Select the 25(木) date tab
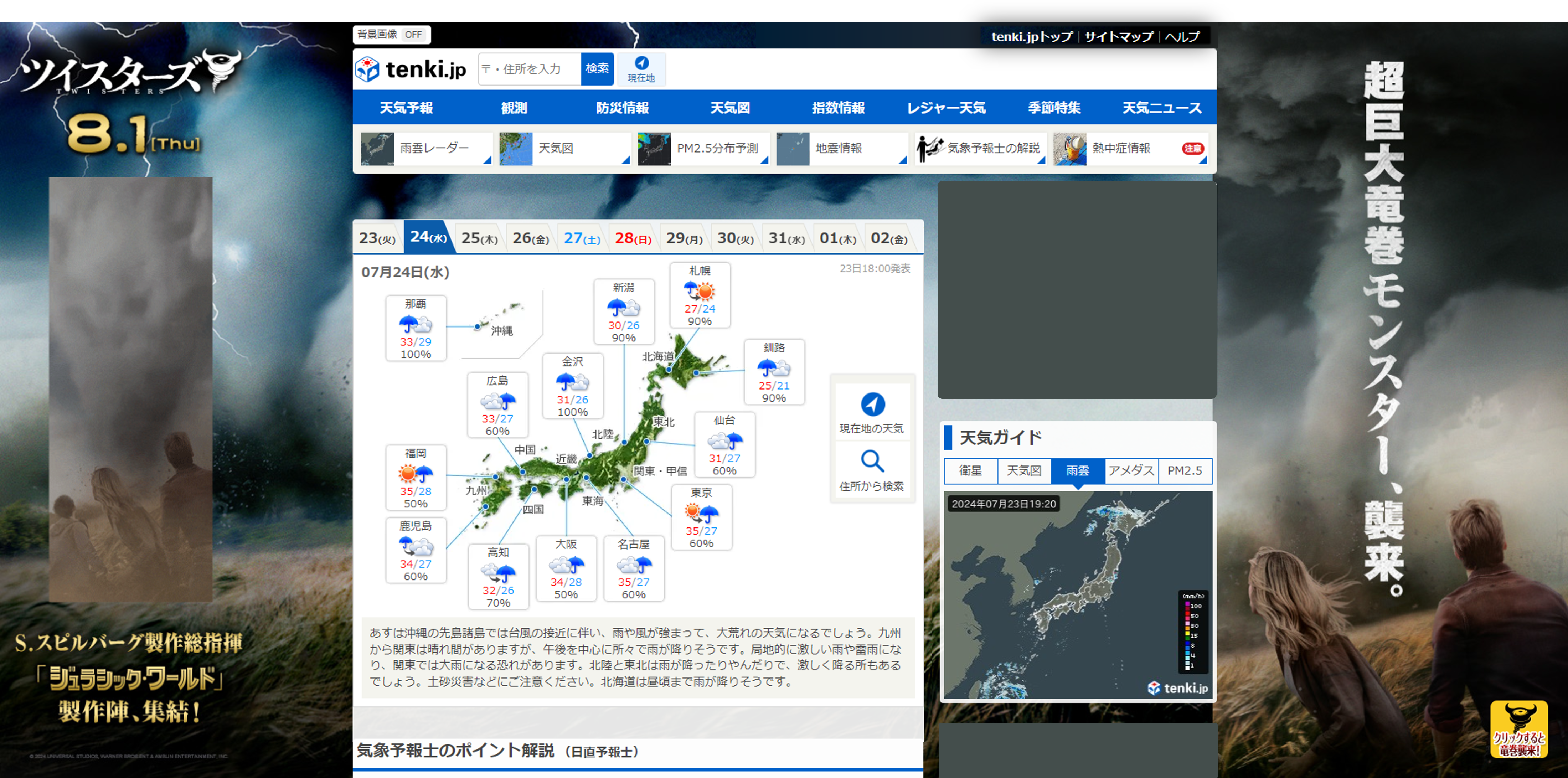1568x778 pixels. click(x=480, y=238)
